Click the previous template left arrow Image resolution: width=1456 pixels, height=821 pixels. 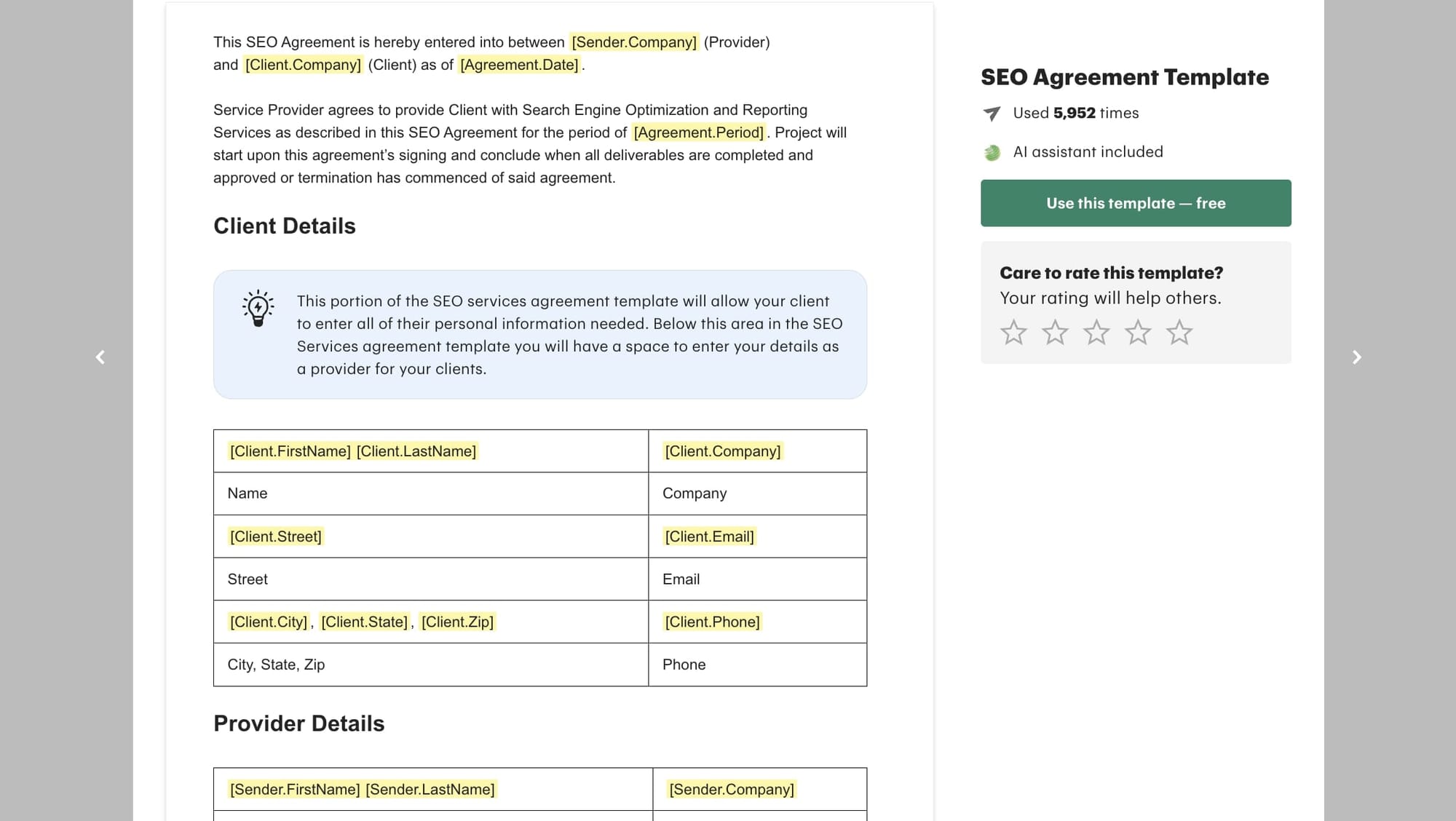click(100, 357)
